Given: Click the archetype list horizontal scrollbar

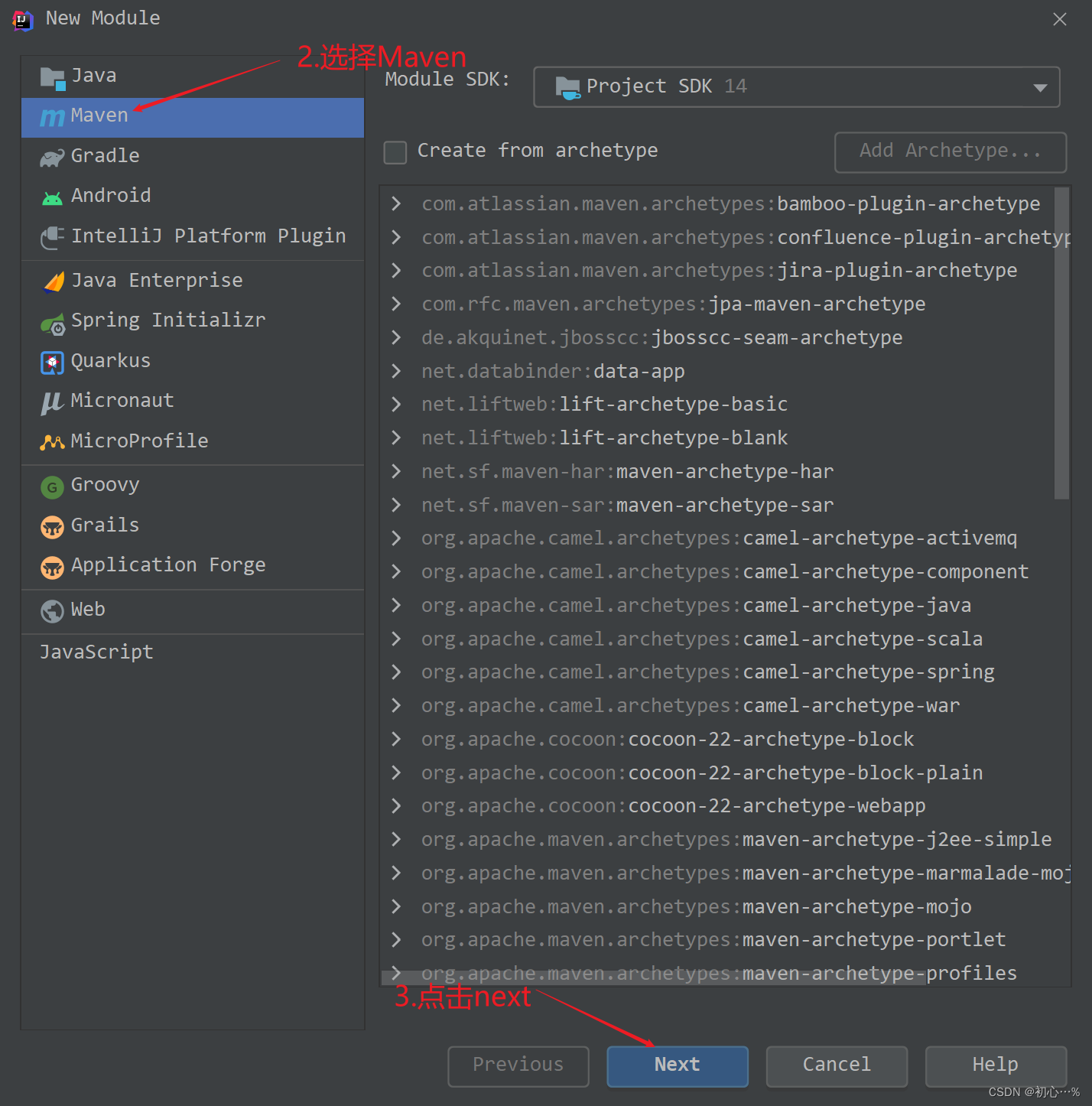Looking at the screenshot, I should [652, 978].
